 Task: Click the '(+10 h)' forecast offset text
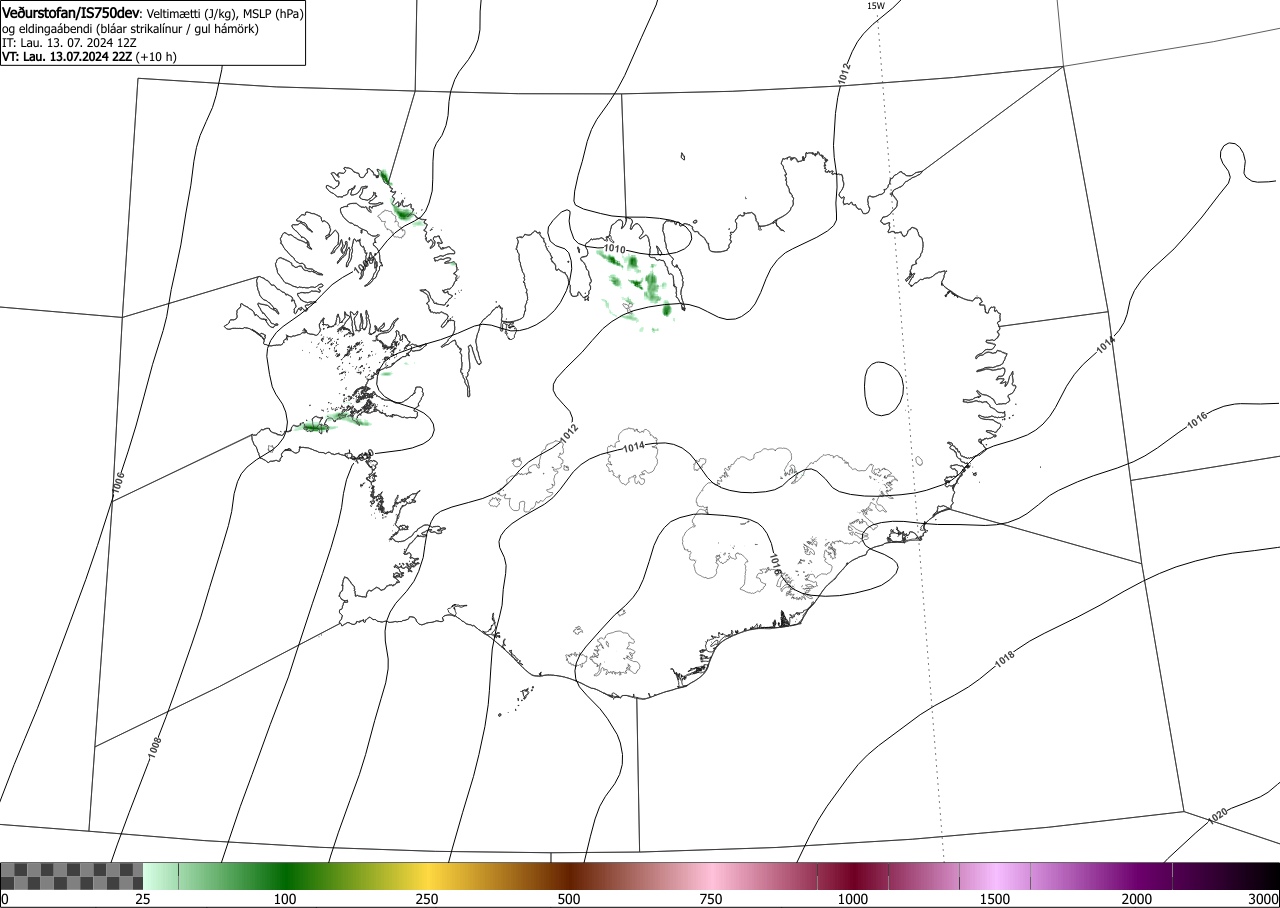point(156,57)
